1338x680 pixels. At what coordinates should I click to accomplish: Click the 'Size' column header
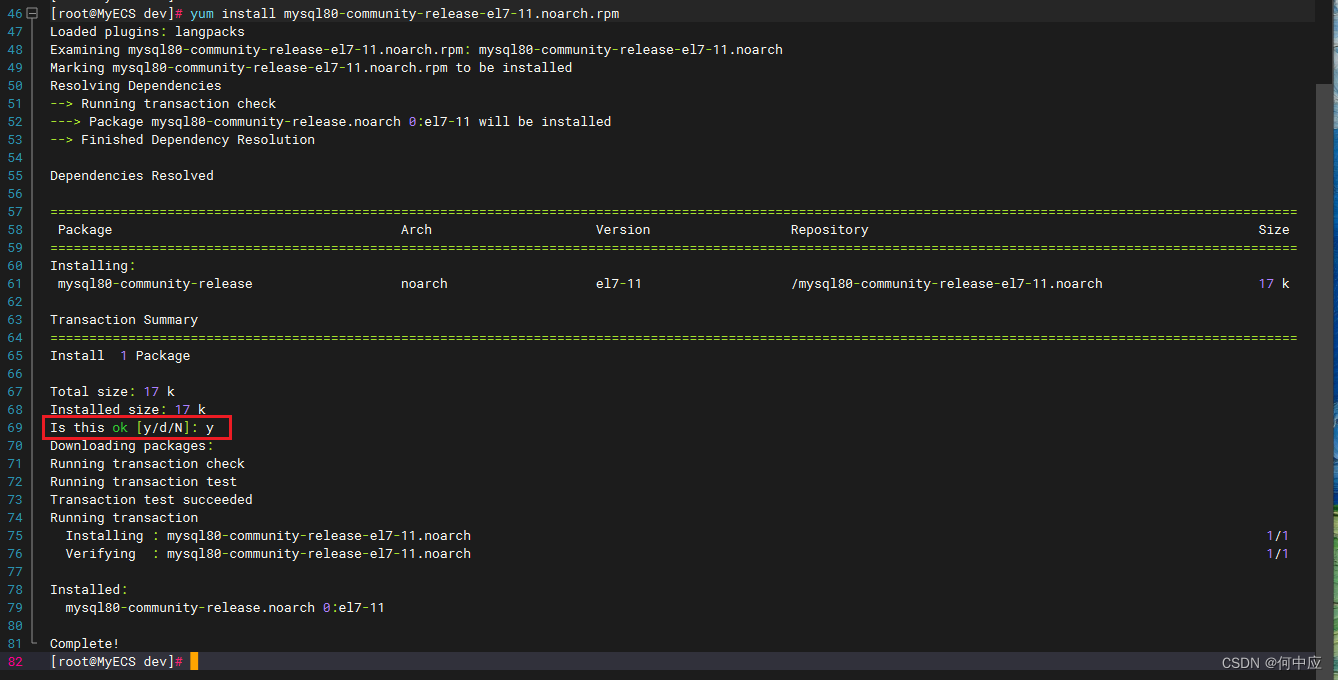[x=1274, y=230]
